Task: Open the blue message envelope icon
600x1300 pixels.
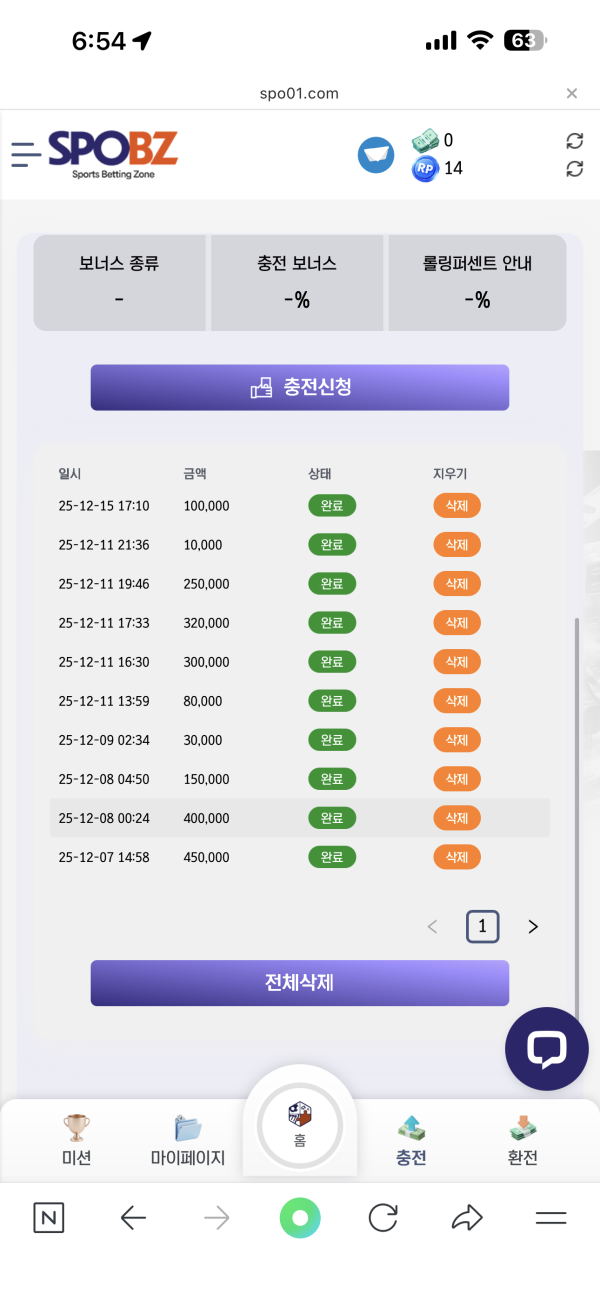Action: click(x=376, y=155)
